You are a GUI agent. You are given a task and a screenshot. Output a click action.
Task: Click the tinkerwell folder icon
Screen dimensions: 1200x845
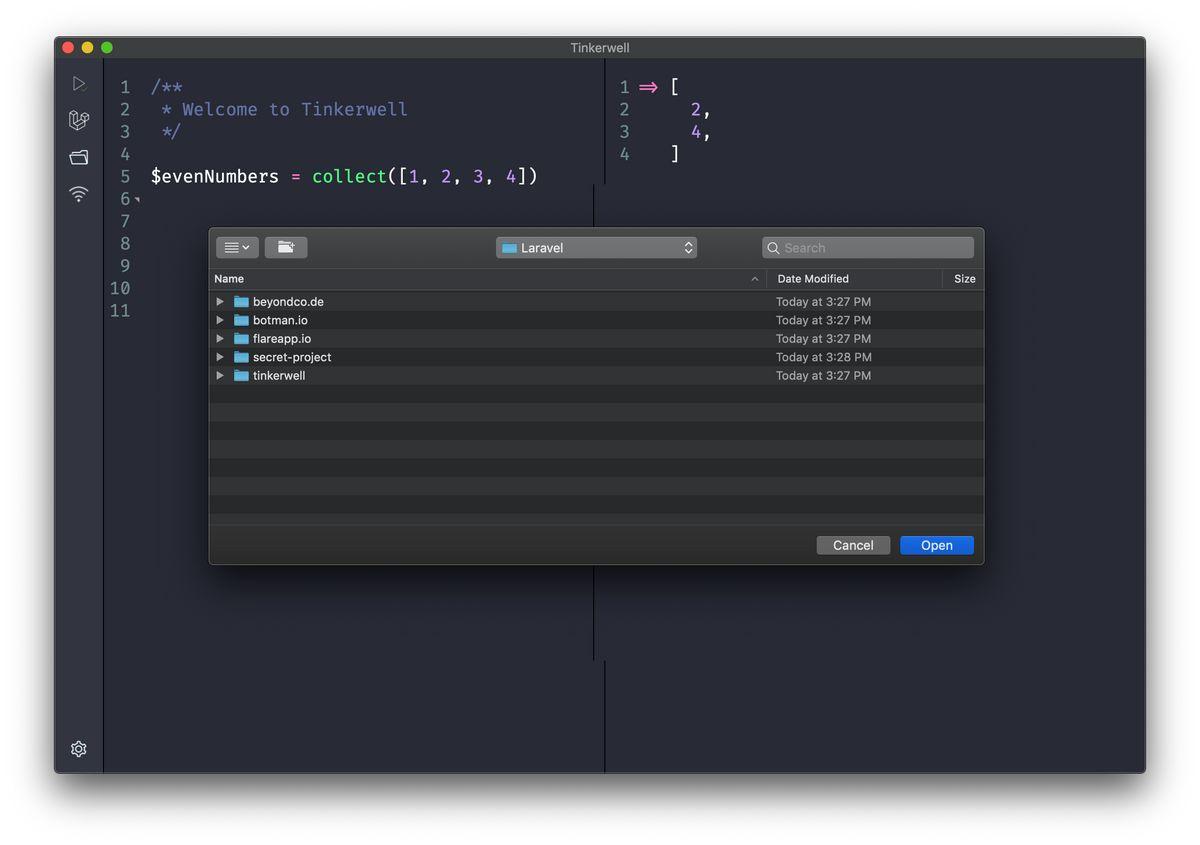(x=241, y=375)
